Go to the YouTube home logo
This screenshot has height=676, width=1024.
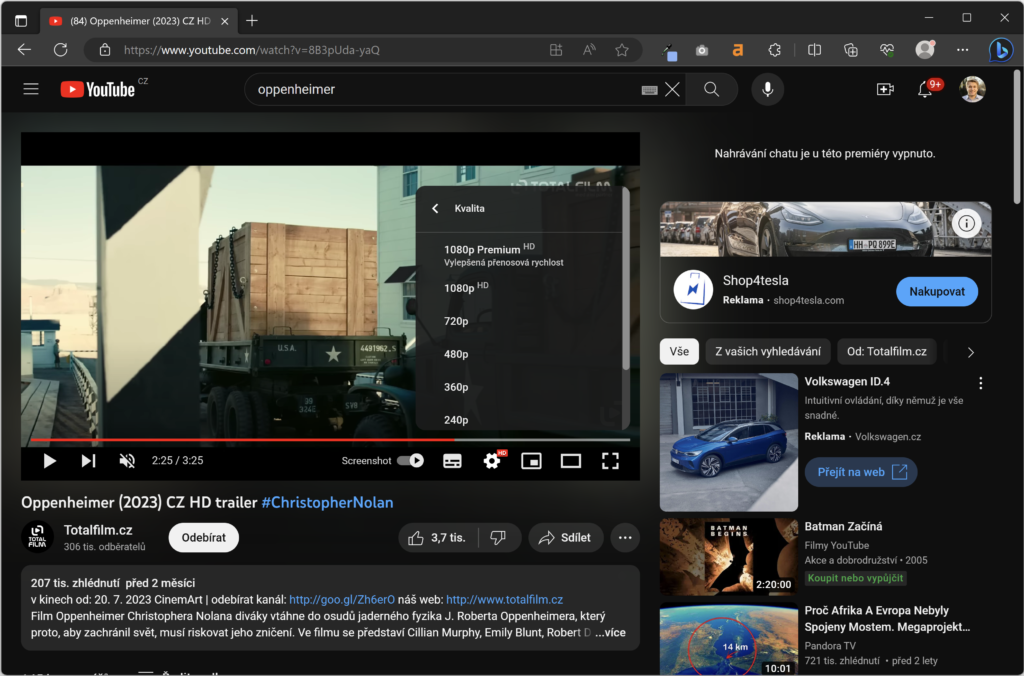98,89
